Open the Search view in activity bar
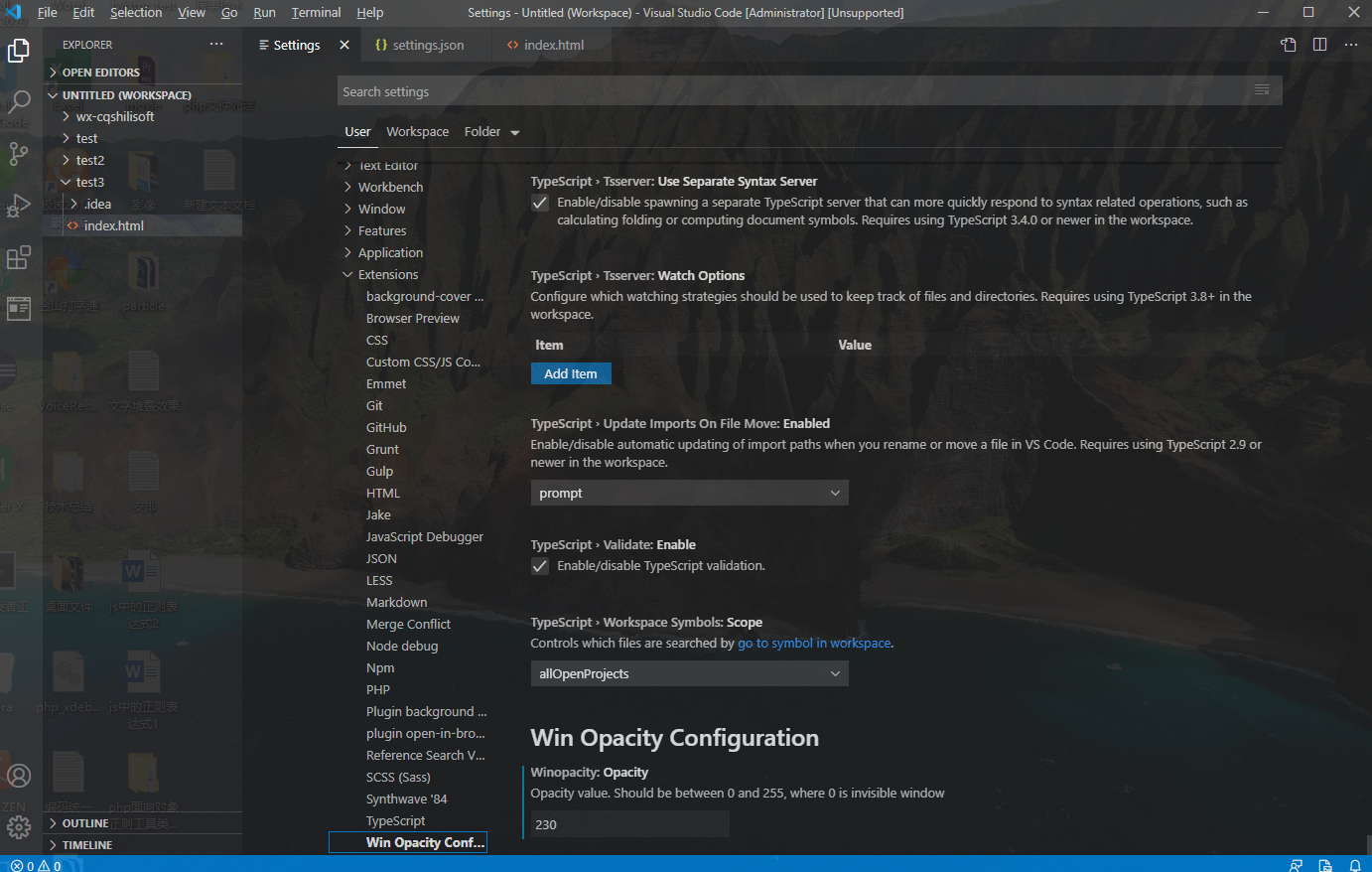Viewport: 1372px width, 872px height. [19, 101]
